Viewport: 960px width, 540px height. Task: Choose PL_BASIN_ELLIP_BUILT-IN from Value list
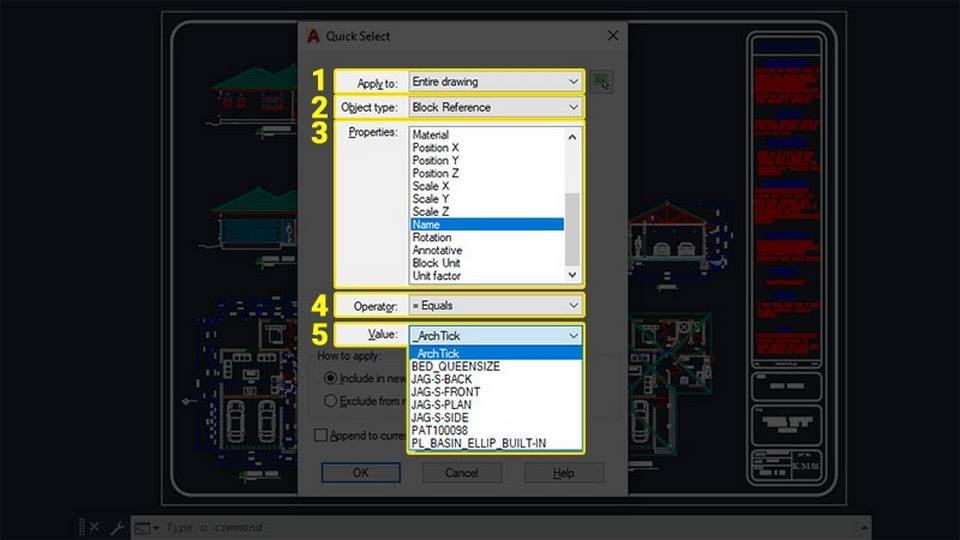click(x=495, y=443)
